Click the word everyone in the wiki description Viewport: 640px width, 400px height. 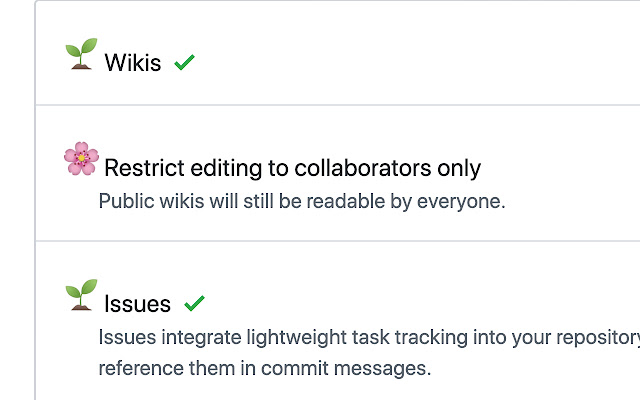[x=461, y=201]
